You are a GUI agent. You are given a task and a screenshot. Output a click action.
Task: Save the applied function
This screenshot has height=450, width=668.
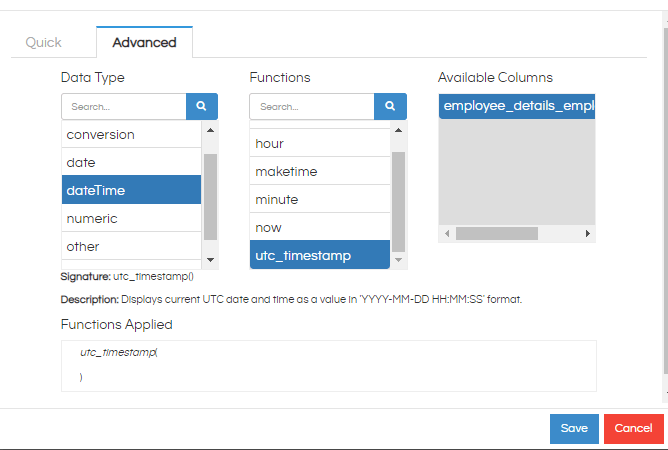pos(574,428)
